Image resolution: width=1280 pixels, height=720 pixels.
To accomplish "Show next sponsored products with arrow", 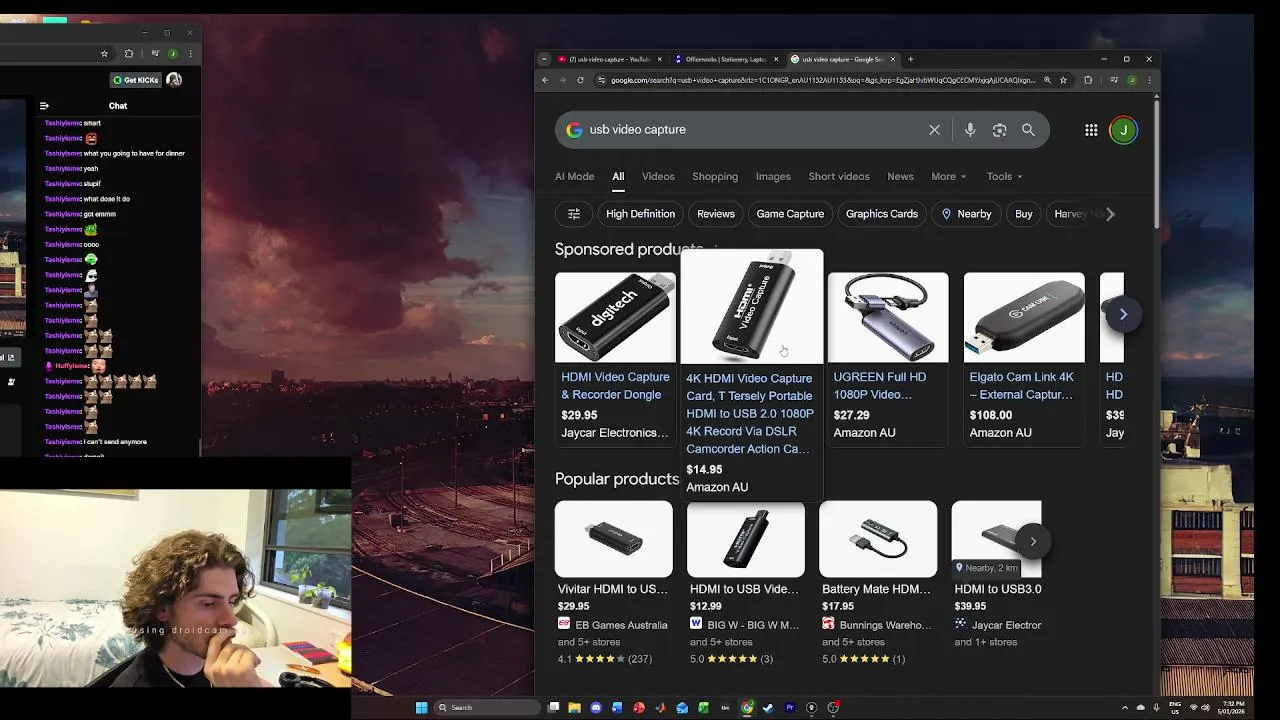I will [1123, 314].
